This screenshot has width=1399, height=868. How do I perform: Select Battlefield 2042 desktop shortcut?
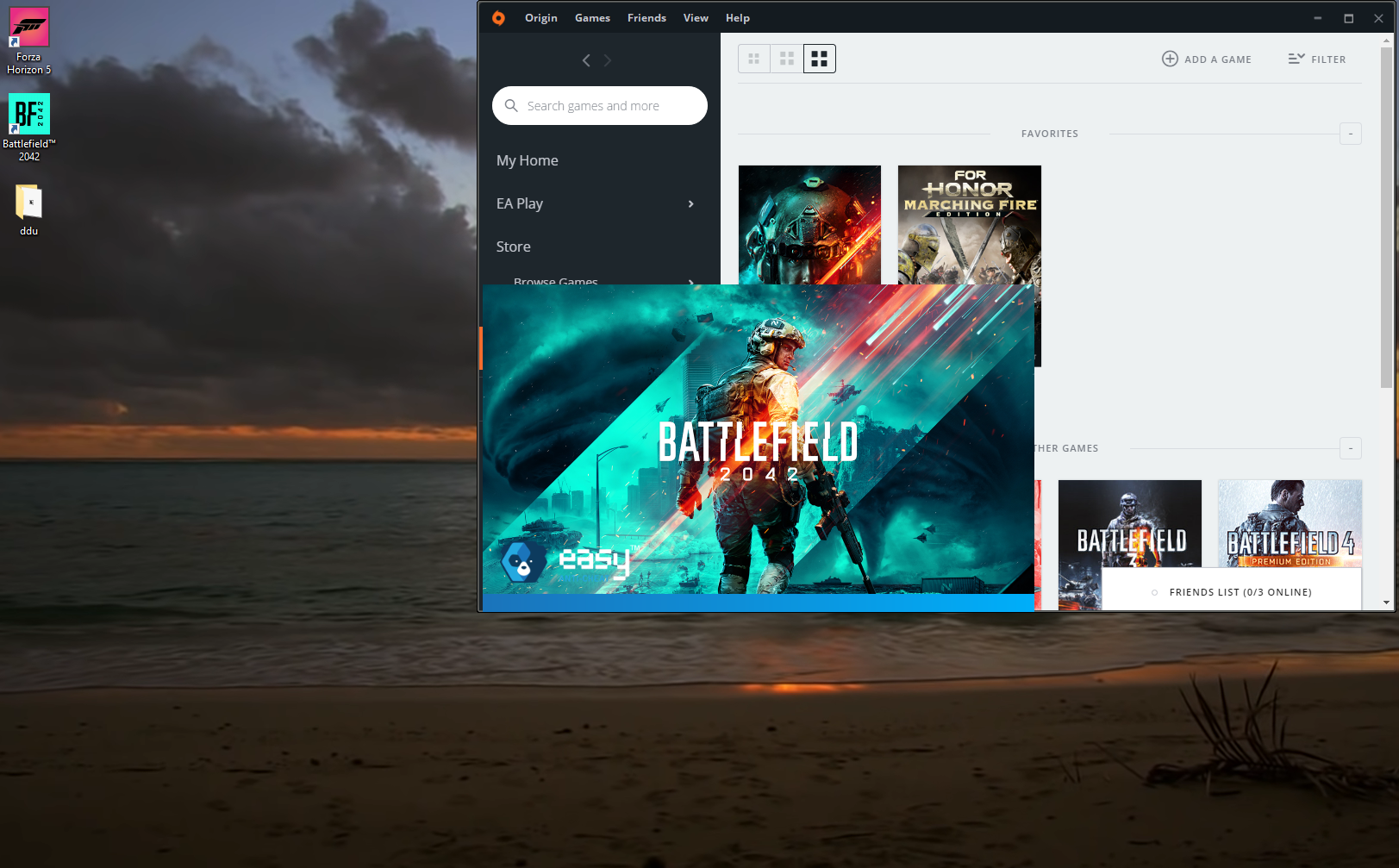(29, 128)
